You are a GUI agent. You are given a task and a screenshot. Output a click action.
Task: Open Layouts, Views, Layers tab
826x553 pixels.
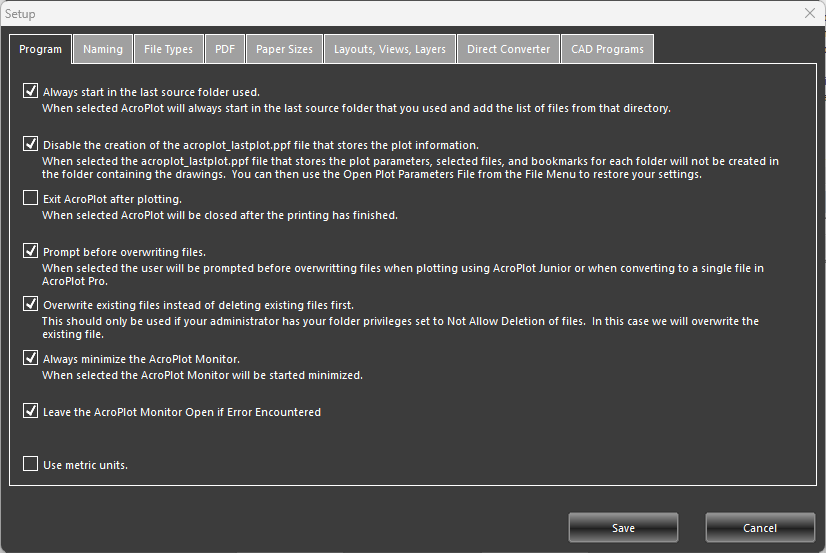point(390,49)
